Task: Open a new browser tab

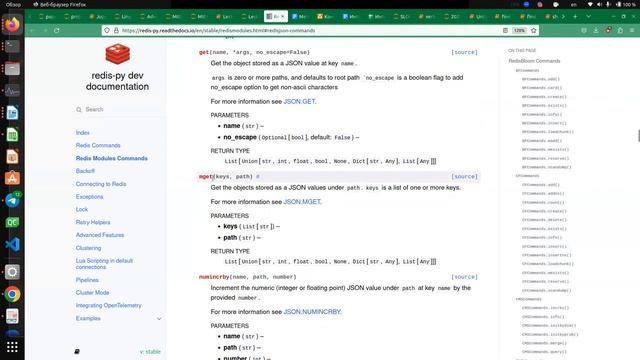Action: 575,16
